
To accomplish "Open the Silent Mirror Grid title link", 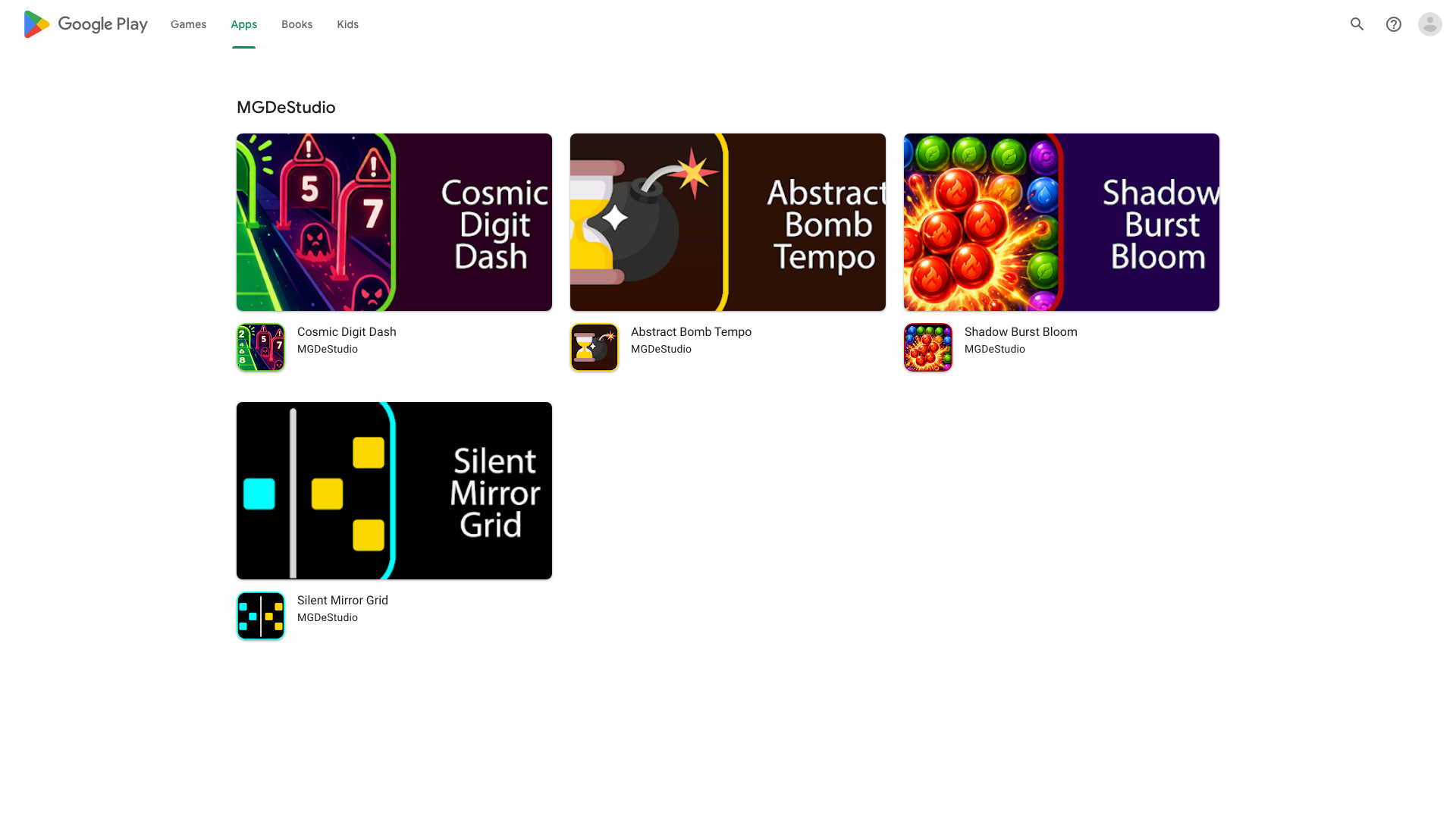I will pyautogui.click(x=343, y=600).
